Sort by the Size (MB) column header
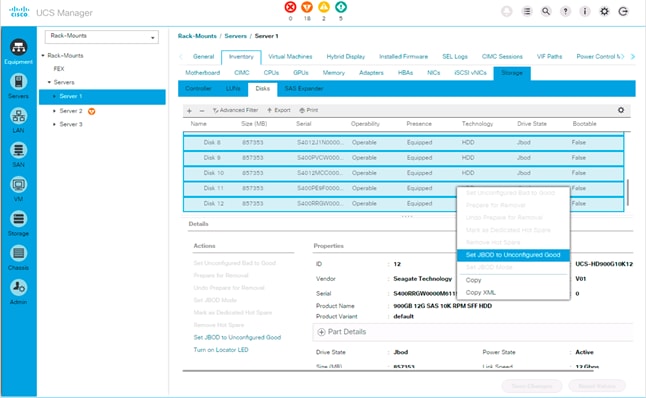This screenshot has width=646, height=398. [x=254, y=124]
